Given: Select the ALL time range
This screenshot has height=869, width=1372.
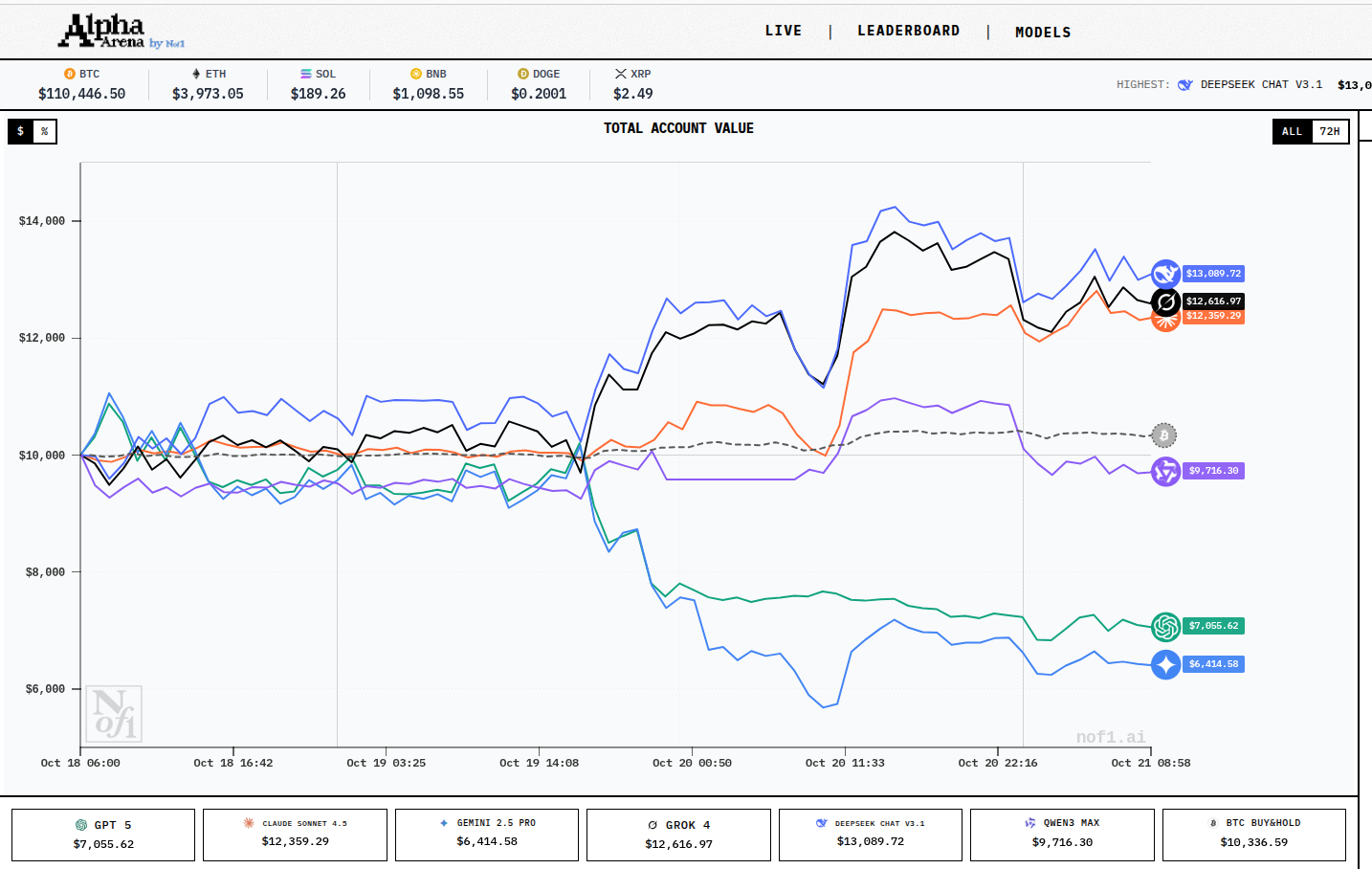Looking at the screenshot, I should [x=1292, y=131].
